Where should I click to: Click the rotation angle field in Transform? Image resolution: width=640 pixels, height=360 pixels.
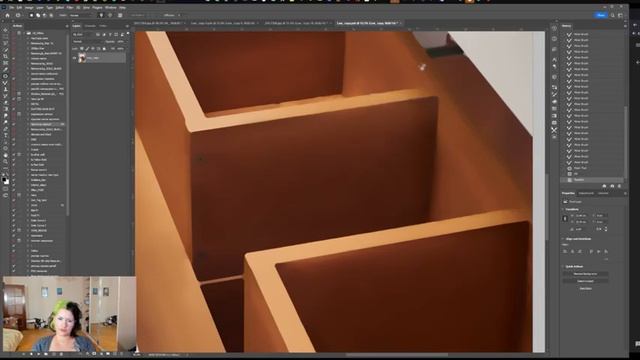point(581,229)
